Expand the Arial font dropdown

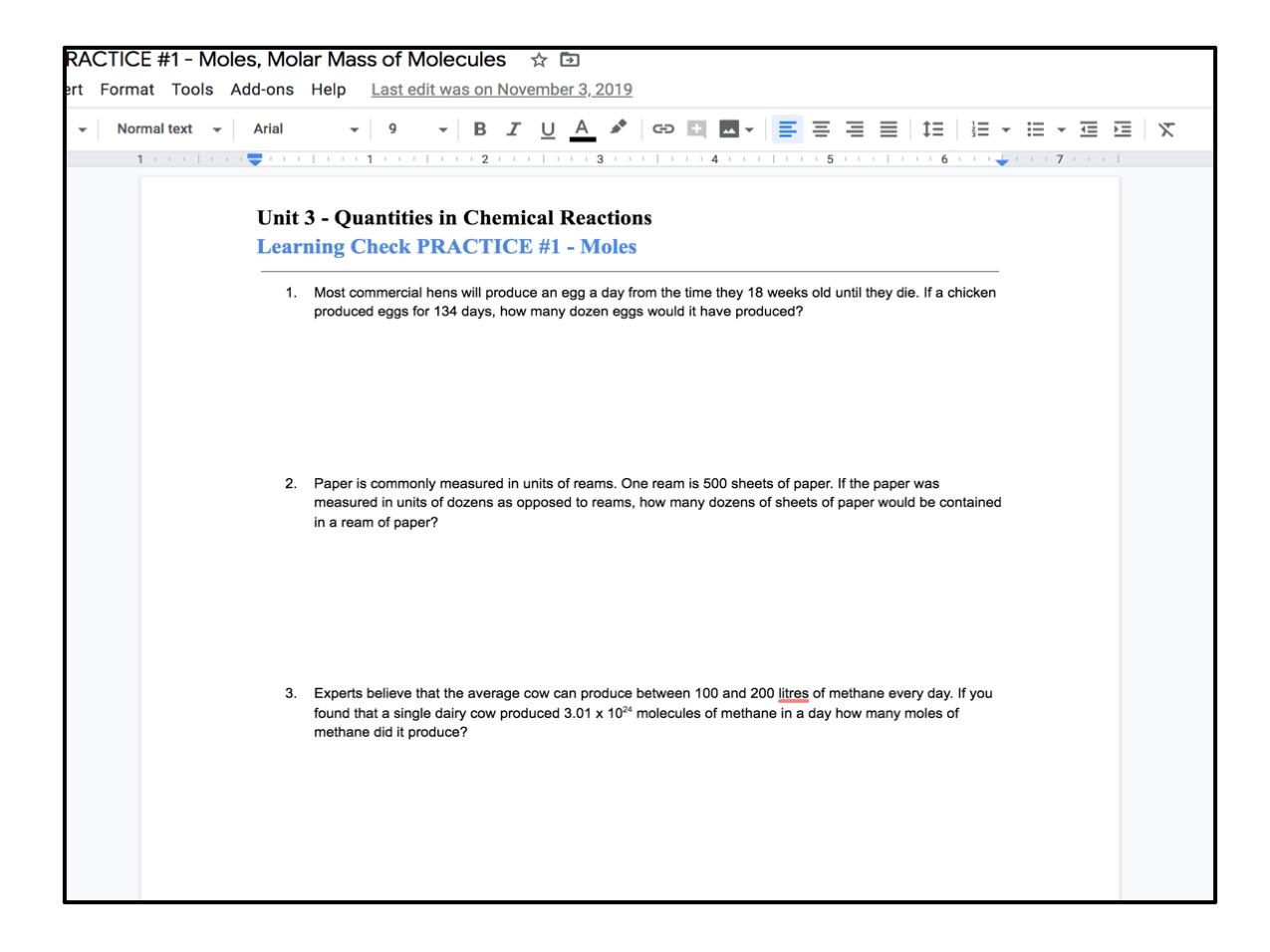pyautogui.click(x=305, y=128)
